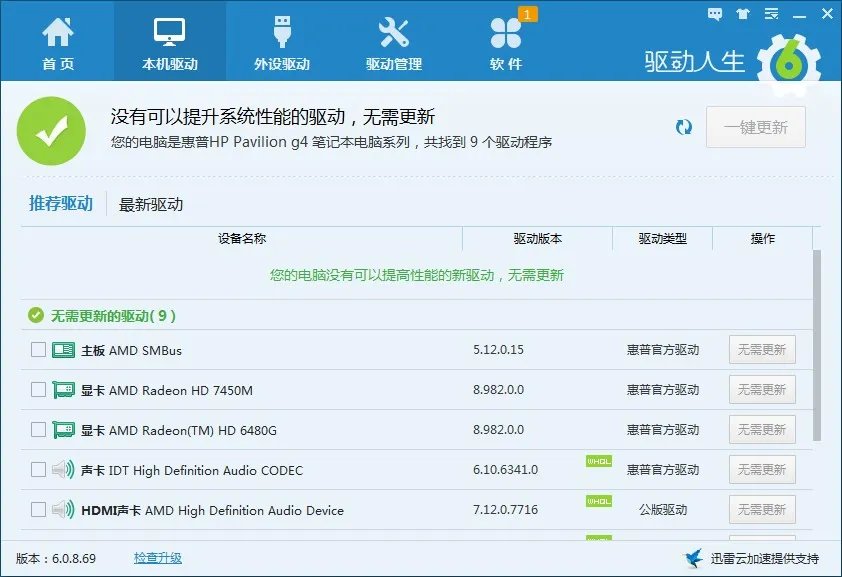This screenshot has width=842, height=577.
Task: Click the notification badge on 软件
Action: 527,14
